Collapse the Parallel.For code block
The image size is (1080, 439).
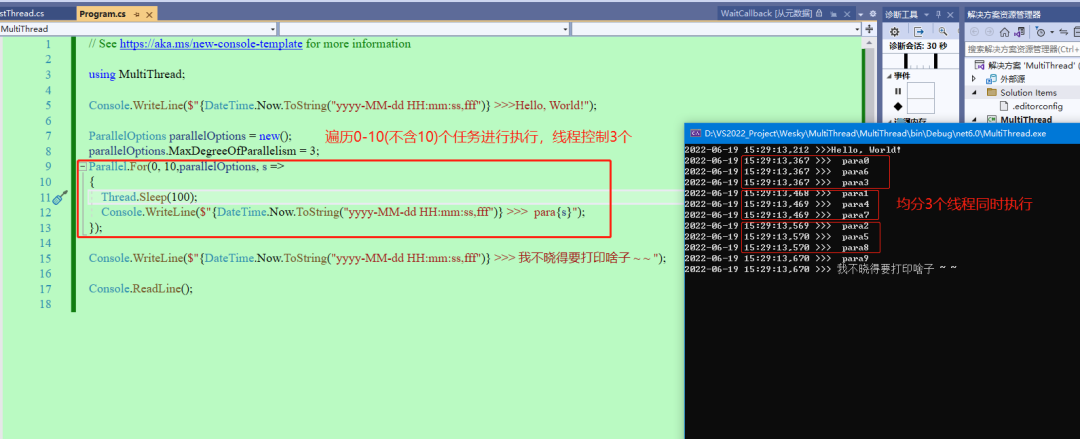83,167
